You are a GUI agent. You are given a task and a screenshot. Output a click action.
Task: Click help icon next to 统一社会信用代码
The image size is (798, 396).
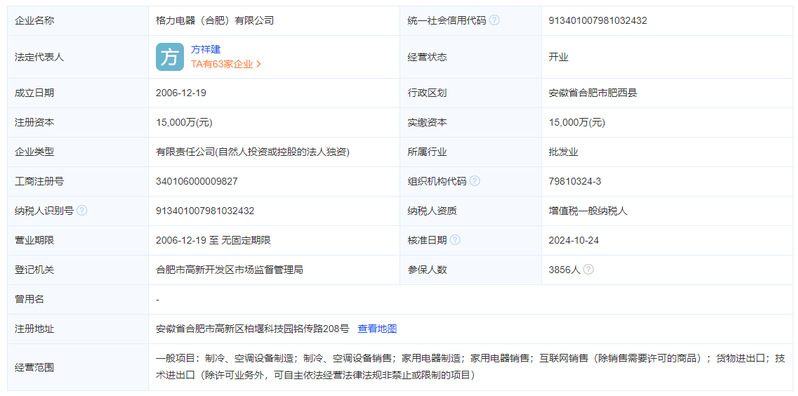coord(494,20)
